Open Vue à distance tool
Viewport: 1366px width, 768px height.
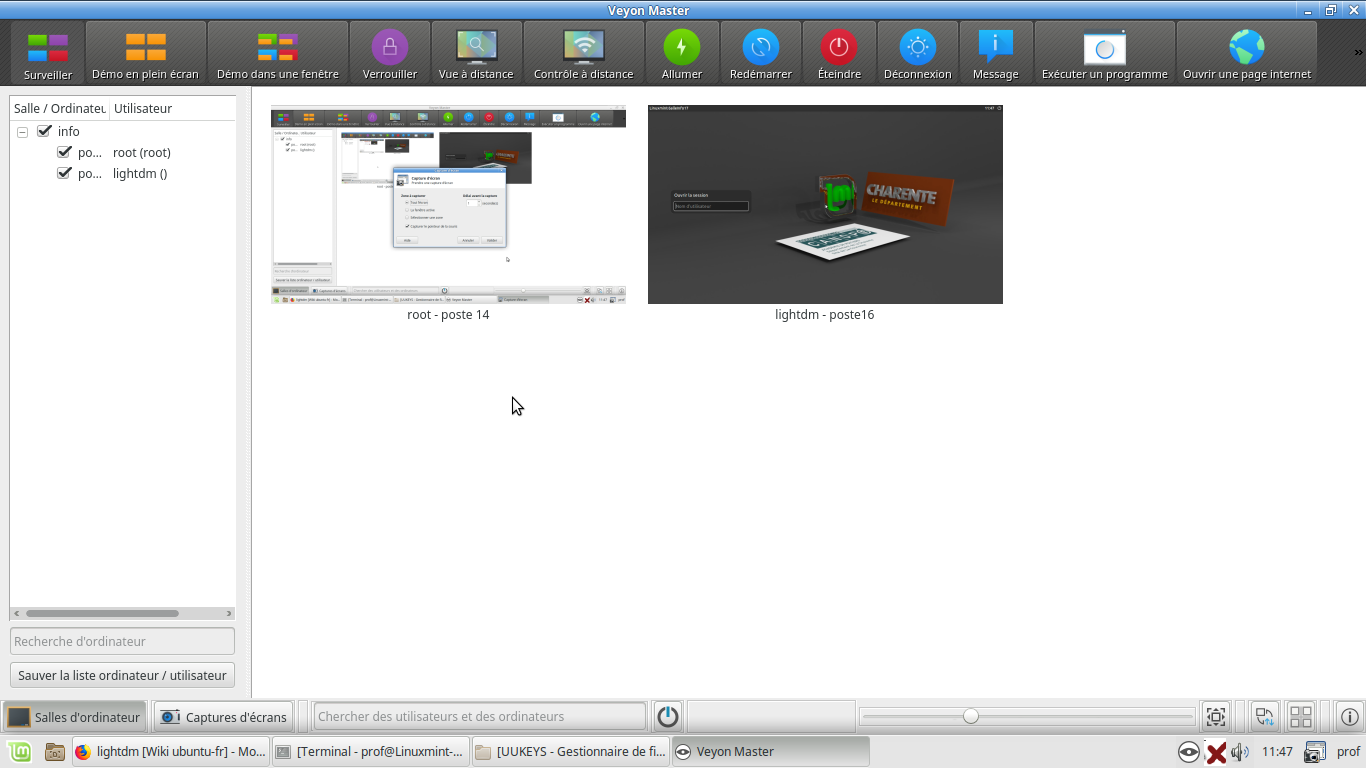tap(475, 52)
